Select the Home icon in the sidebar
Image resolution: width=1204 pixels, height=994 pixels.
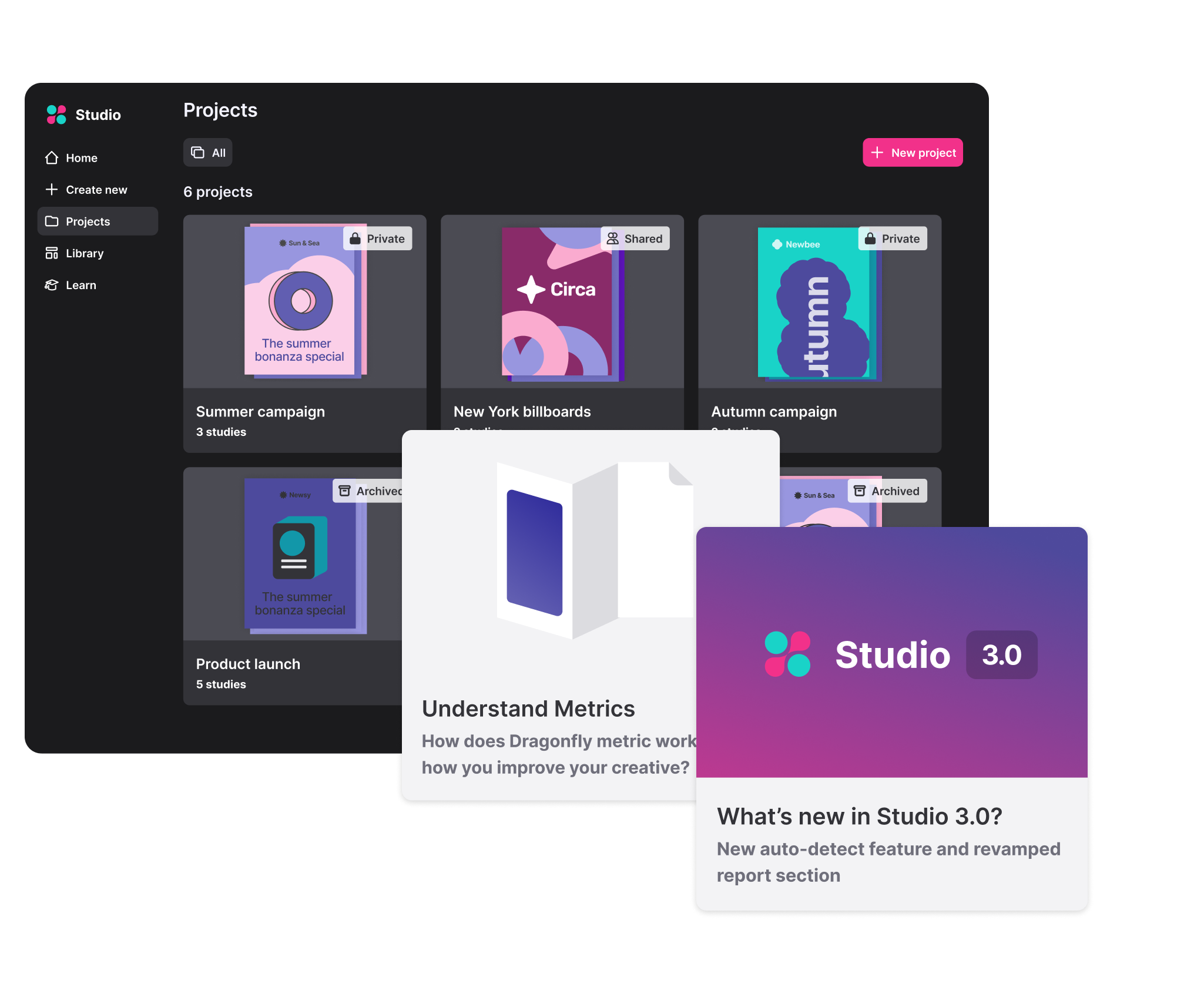click(52, 157)
